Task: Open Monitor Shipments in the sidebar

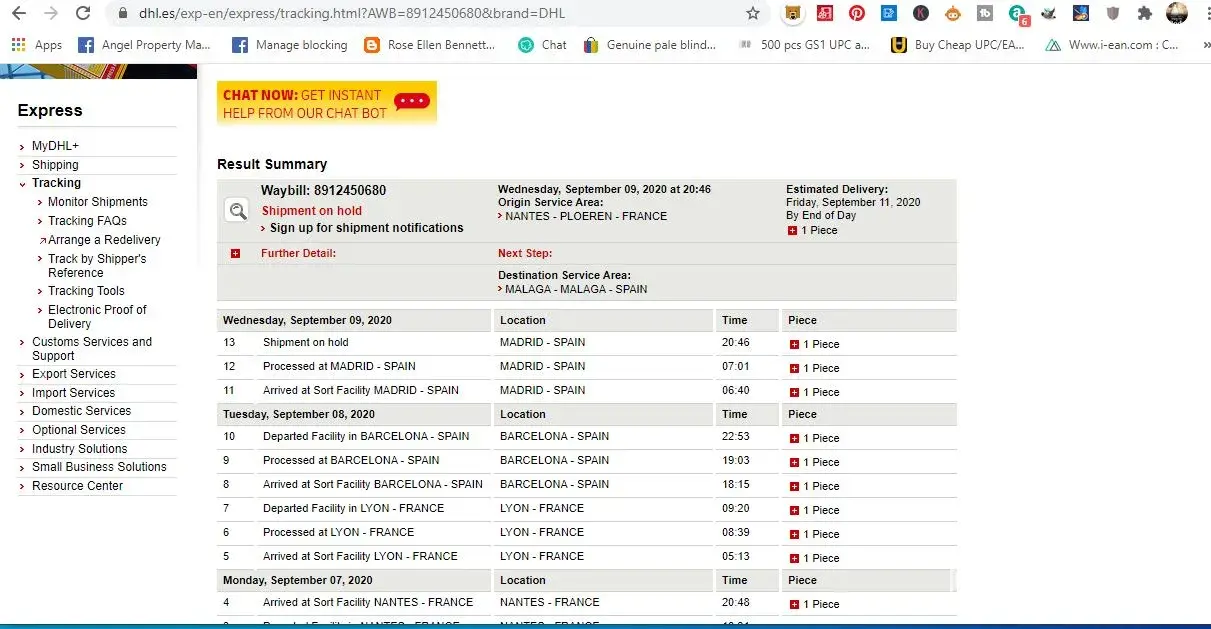Action: (x=97, y=202)
